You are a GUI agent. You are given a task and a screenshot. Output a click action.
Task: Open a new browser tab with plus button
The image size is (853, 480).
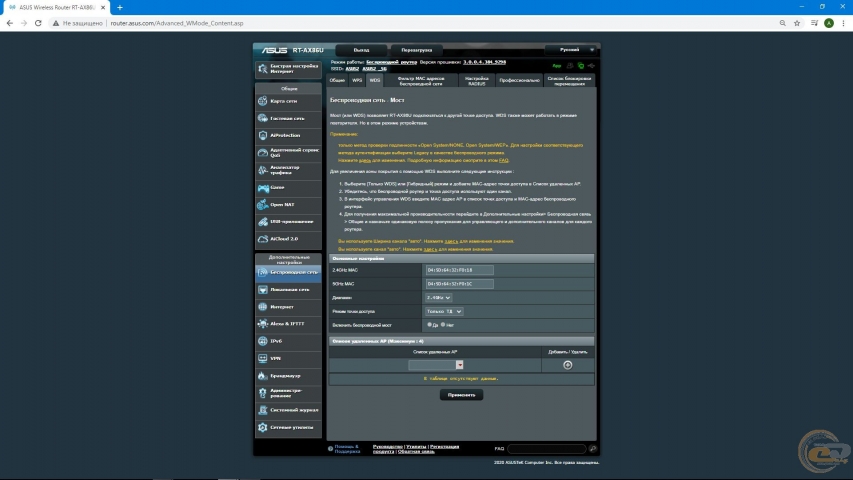(120, 8)
